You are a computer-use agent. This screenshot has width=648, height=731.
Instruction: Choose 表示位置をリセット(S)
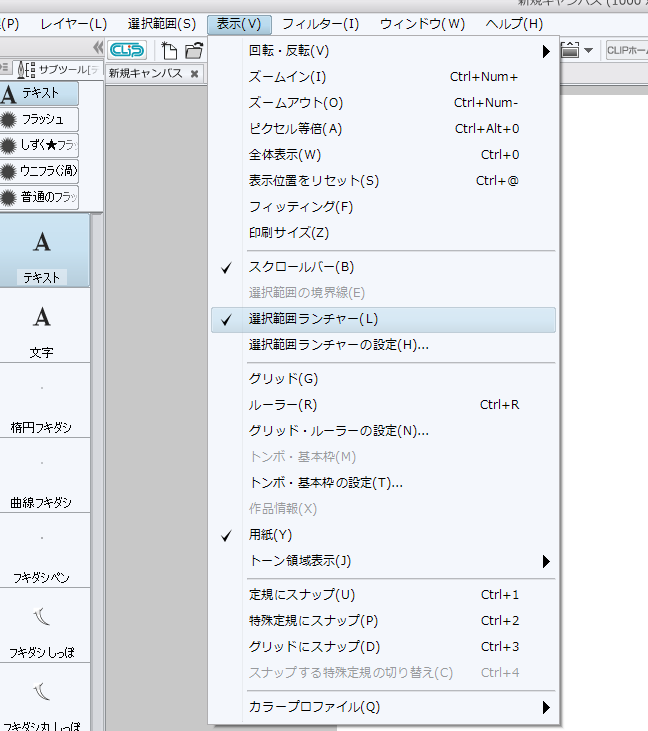pos(383,180)
